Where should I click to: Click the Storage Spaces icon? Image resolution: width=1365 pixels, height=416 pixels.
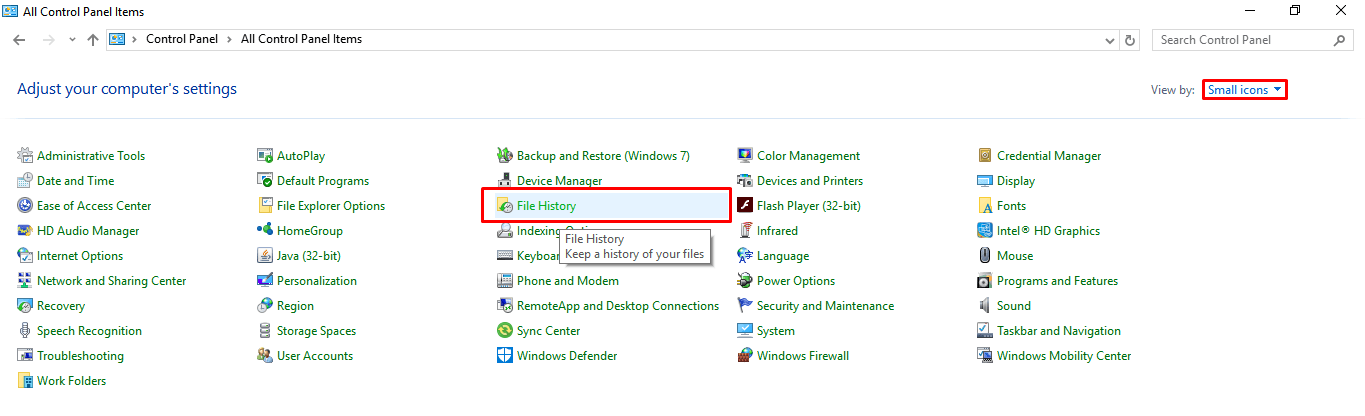(265, 331)
